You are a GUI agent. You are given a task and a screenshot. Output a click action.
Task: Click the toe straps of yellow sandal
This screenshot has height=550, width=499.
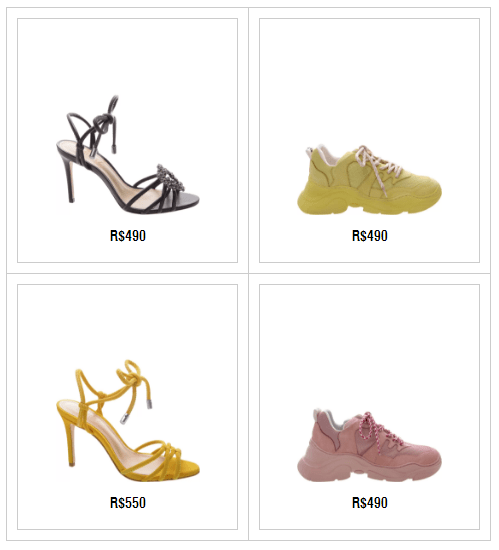coord(160,458)
